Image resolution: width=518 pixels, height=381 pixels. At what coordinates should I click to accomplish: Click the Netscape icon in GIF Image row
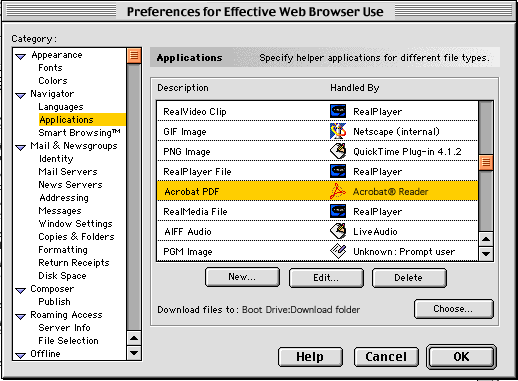click(x=338, y=131)
